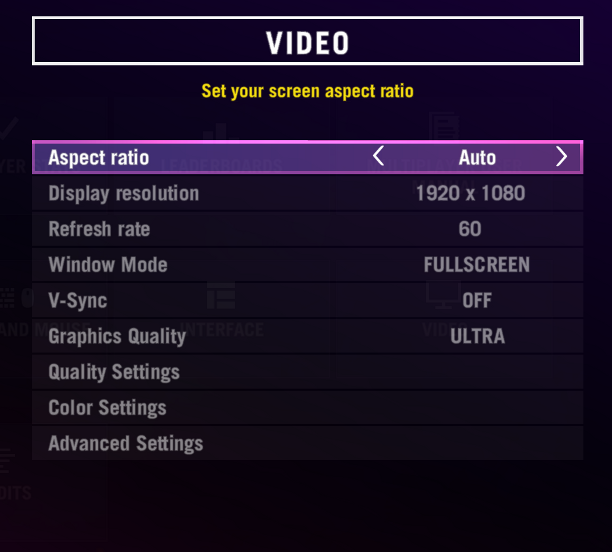
Task: Change the 1920 x 1080 resolution value
Action: 470,193
